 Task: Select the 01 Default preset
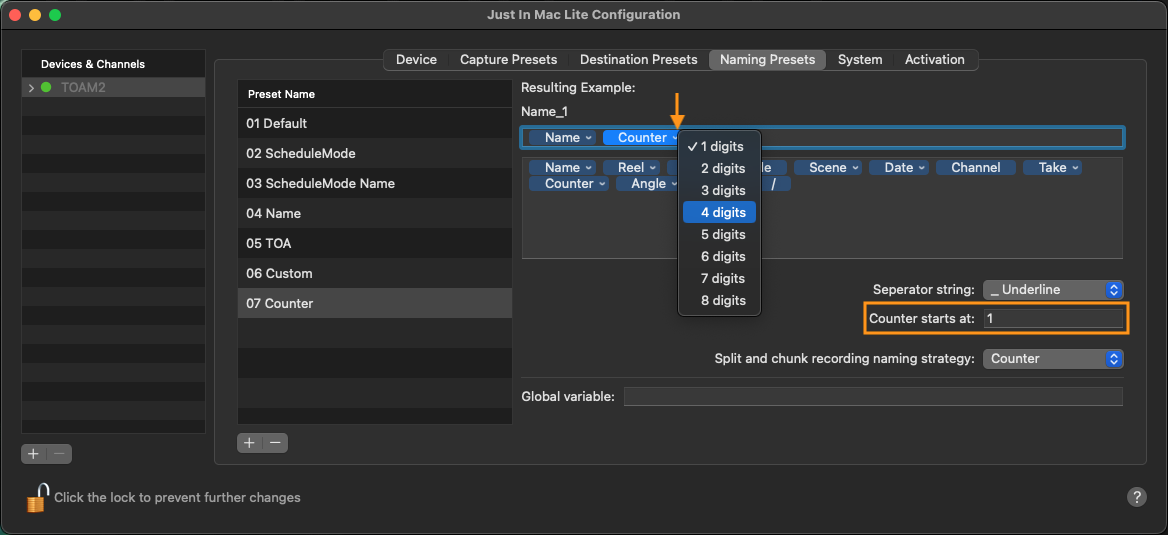coord(375,123)
